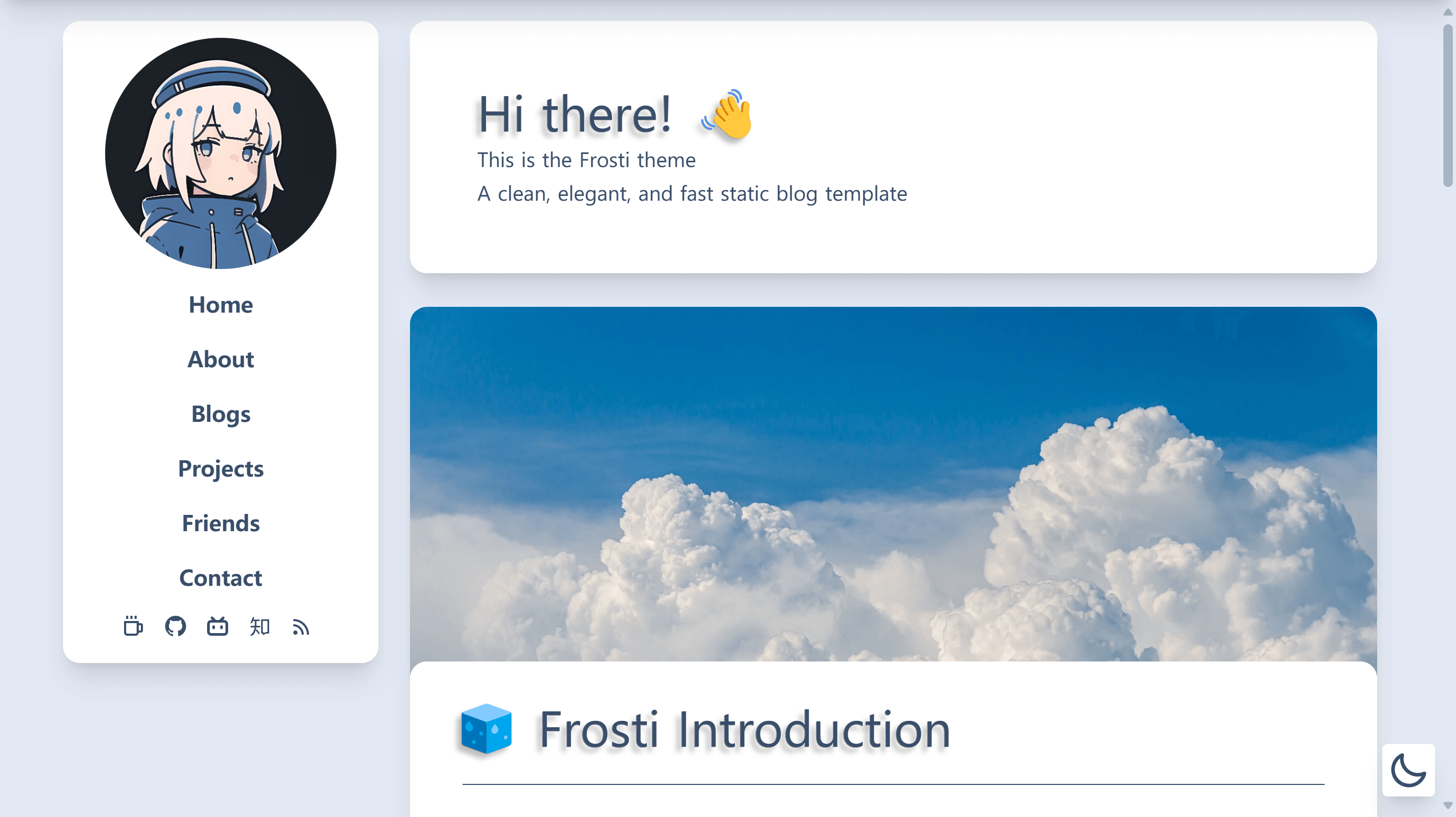Viewport: 1456px width, 817px height.
Task: Open the RSS feed icon
Action: point(301,627)
